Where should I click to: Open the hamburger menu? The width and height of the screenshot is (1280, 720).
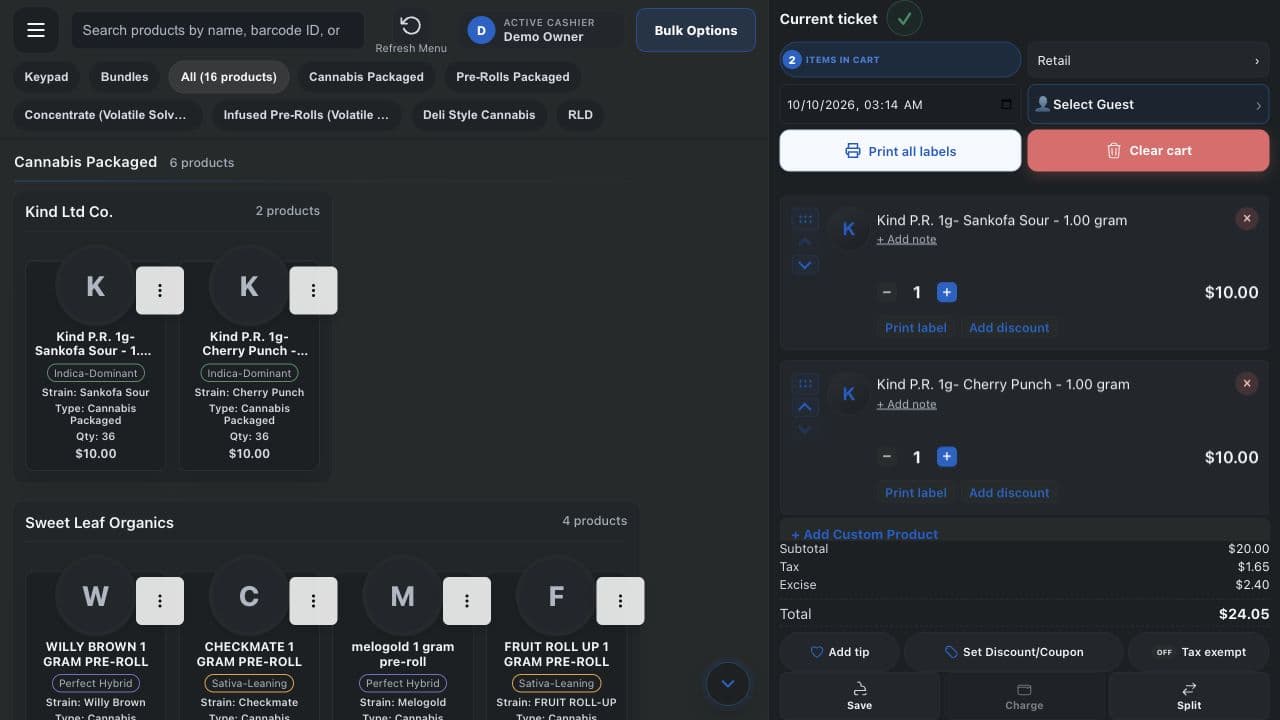(36, 30)
